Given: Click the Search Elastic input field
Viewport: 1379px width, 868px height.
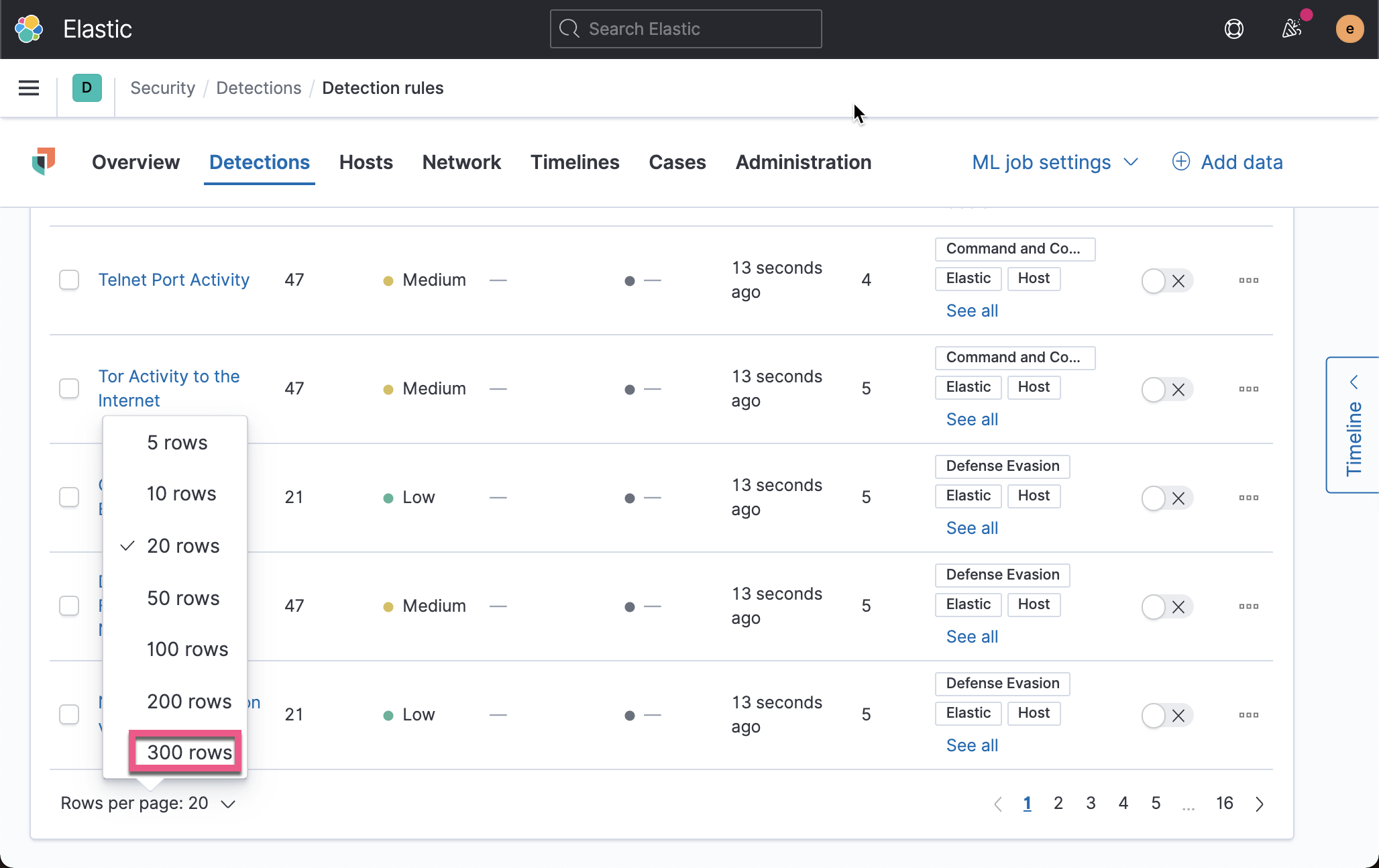Looking at the screenshot, I should [685, 29].
